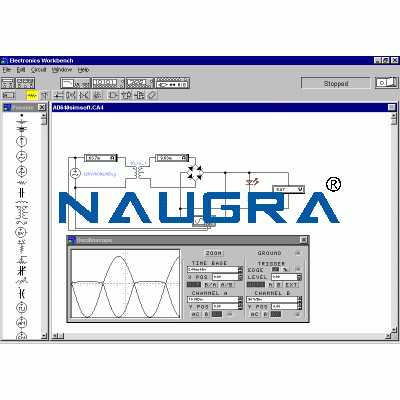Step the Channel A Y POS spinner
400x400 pixels.
coord(240,306)
